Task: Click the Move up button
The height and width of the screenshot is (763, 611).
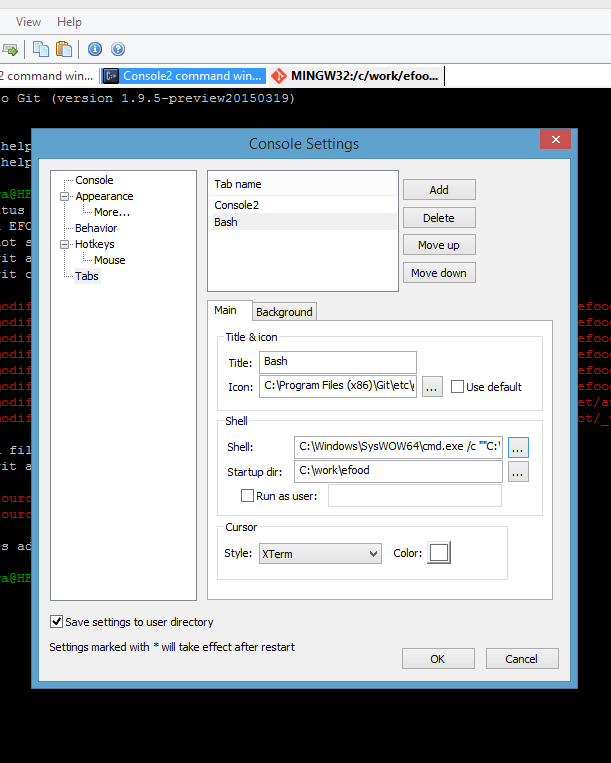Action: tap(439, 245)
